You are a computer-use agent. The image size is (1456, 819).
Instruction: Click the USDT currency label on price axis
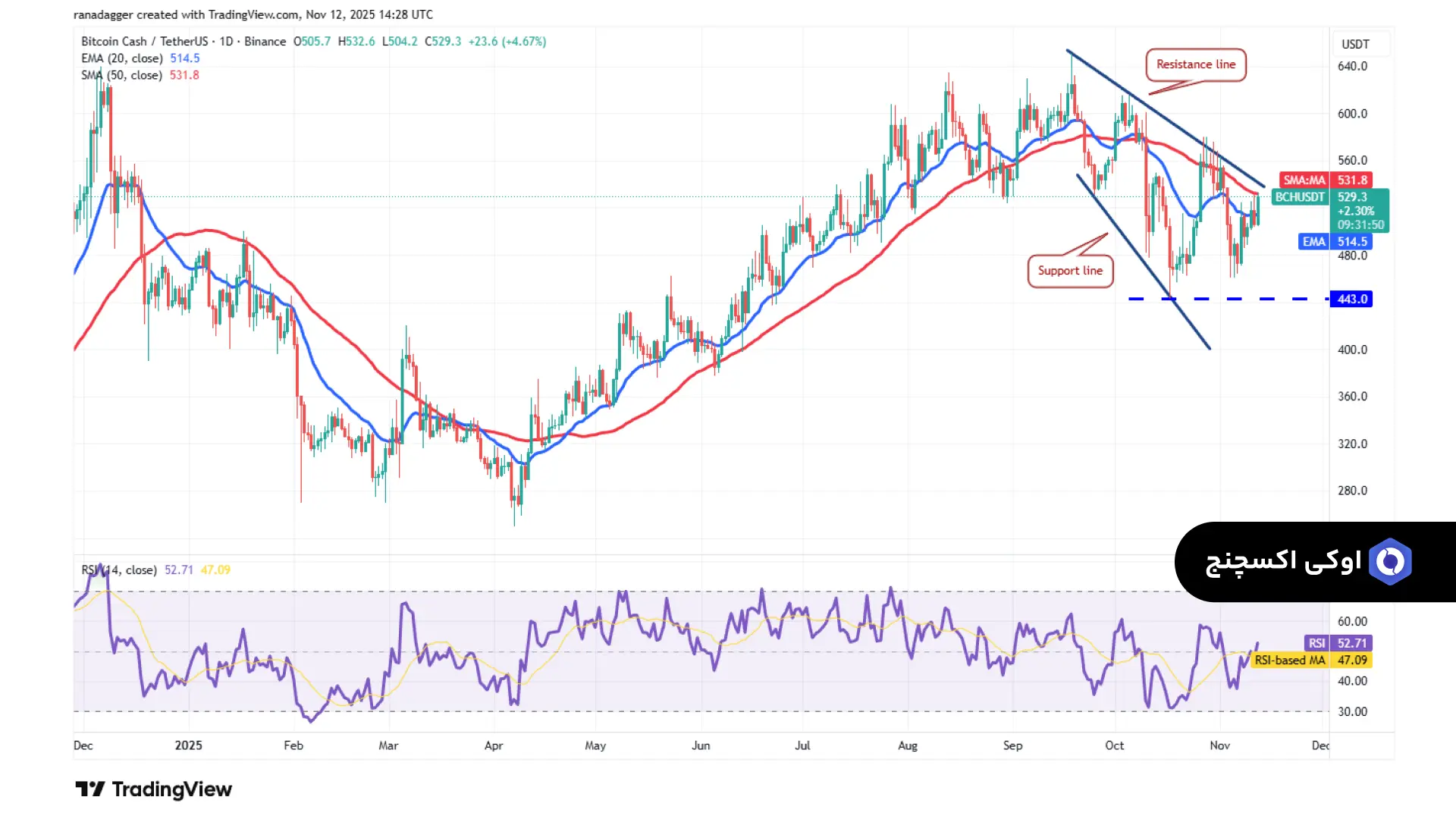[x=1355, y=44]
